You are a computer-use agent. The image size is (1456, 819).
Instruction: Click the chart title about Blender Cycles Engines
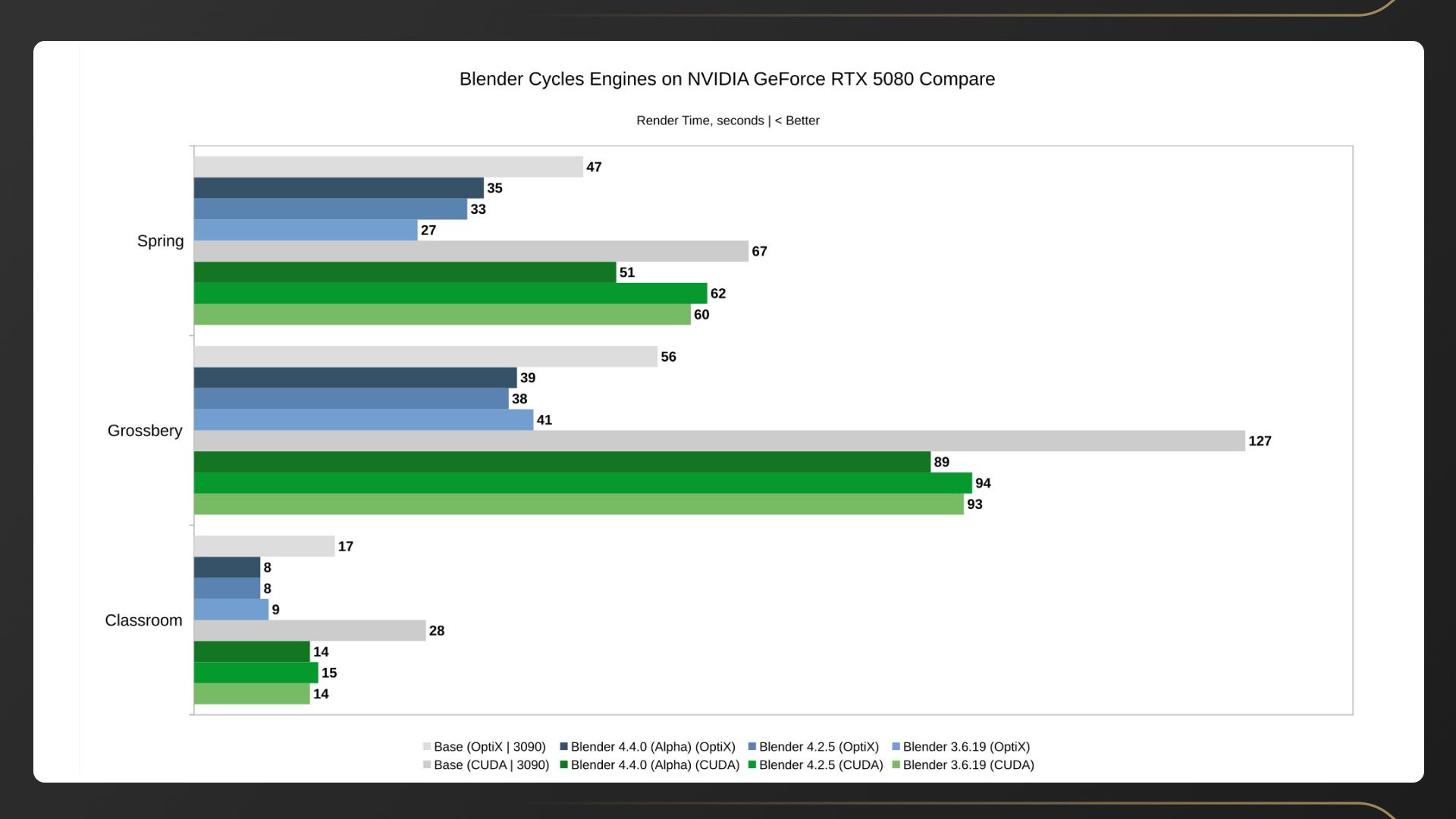point(726,79)
